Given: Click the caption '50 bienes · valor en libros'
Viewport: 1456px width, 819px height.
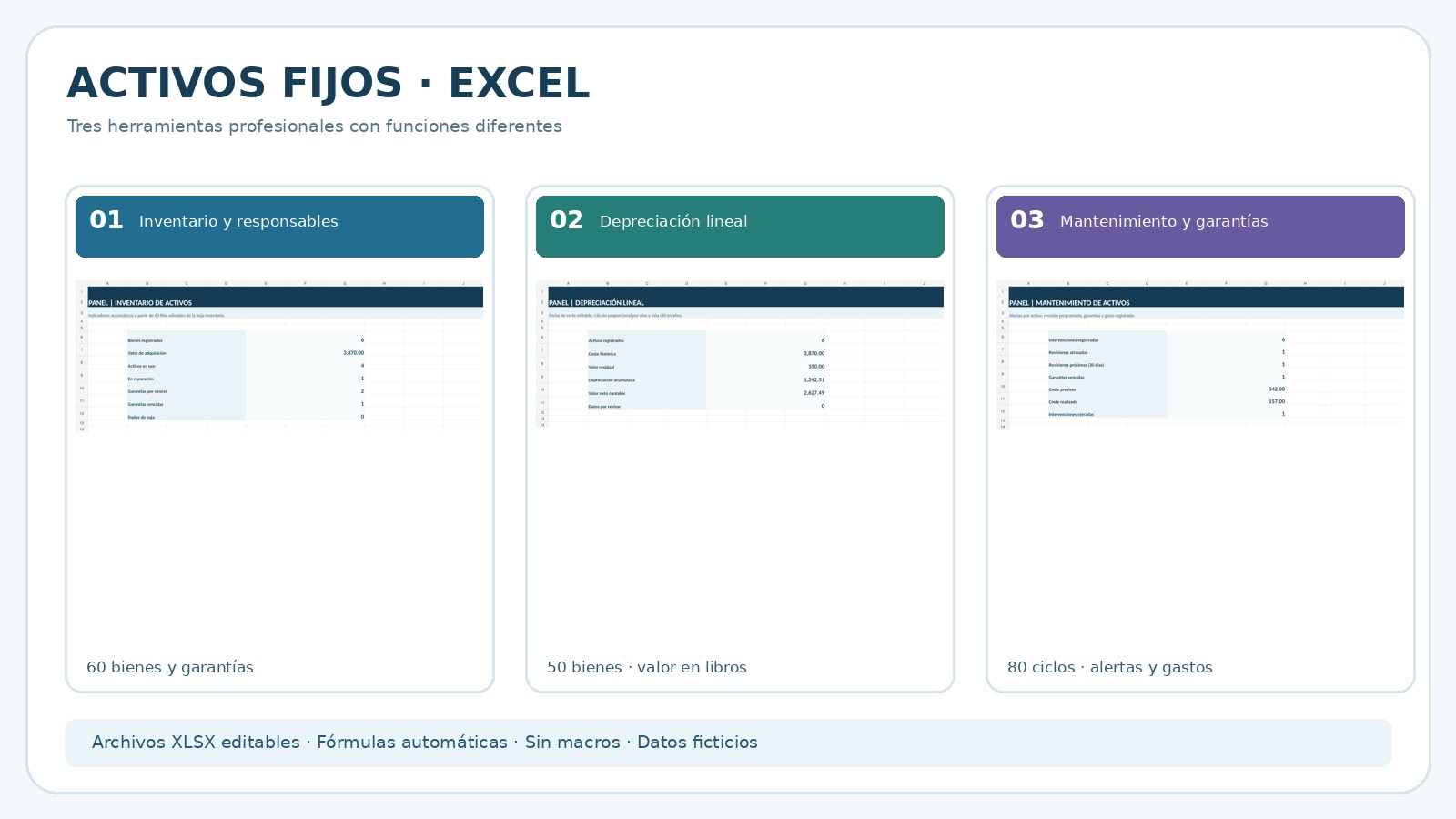Looking at the screenshot, I should (647, 667).
